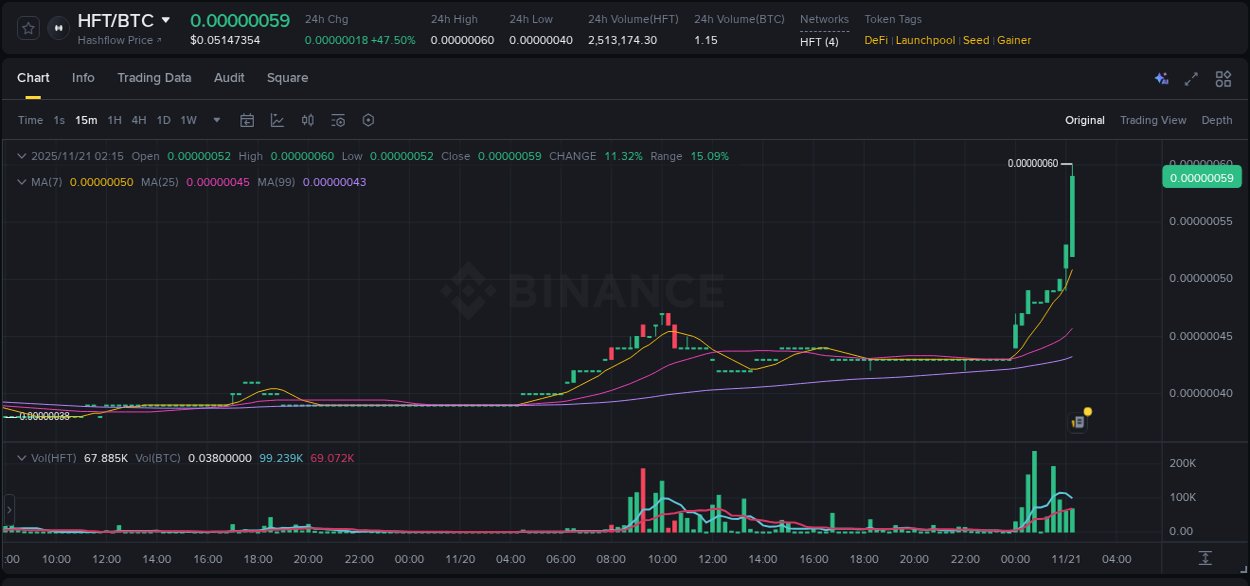Open the widgets grid icon
Image resolution: width=1250 pixels, height=586 pixels.
pyautogui.click(x=1222, y=78)
